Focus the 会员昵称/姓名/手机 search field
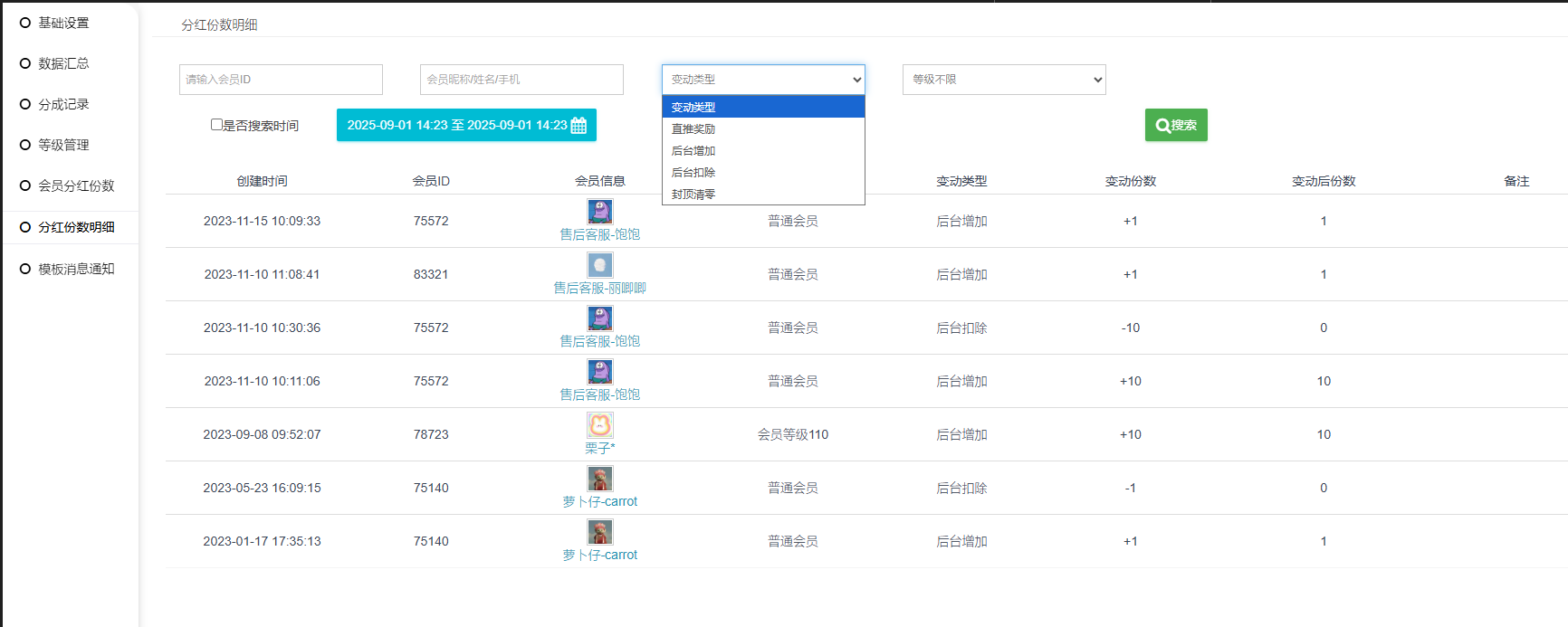 521,80
